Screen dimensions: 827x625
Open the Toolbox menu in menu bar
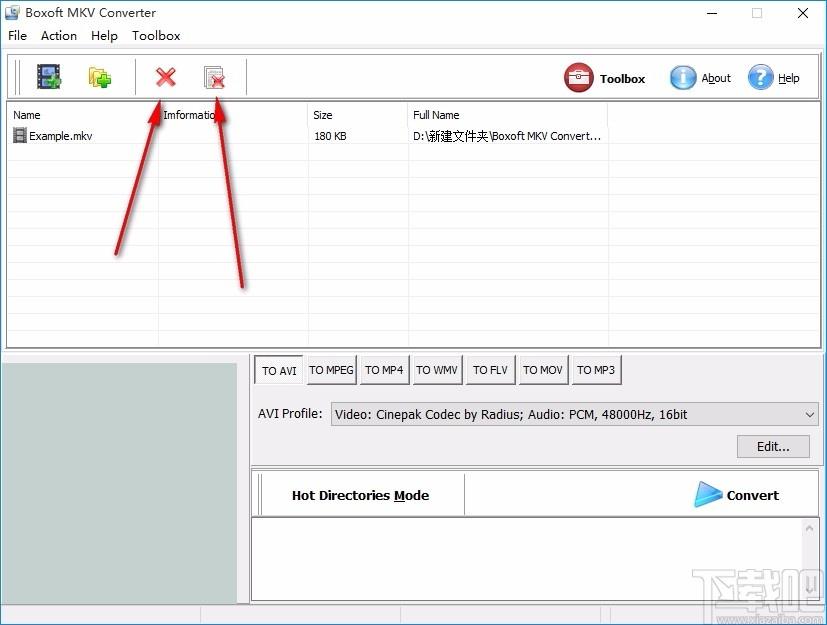pyautogui.click(x=156, y=36)
